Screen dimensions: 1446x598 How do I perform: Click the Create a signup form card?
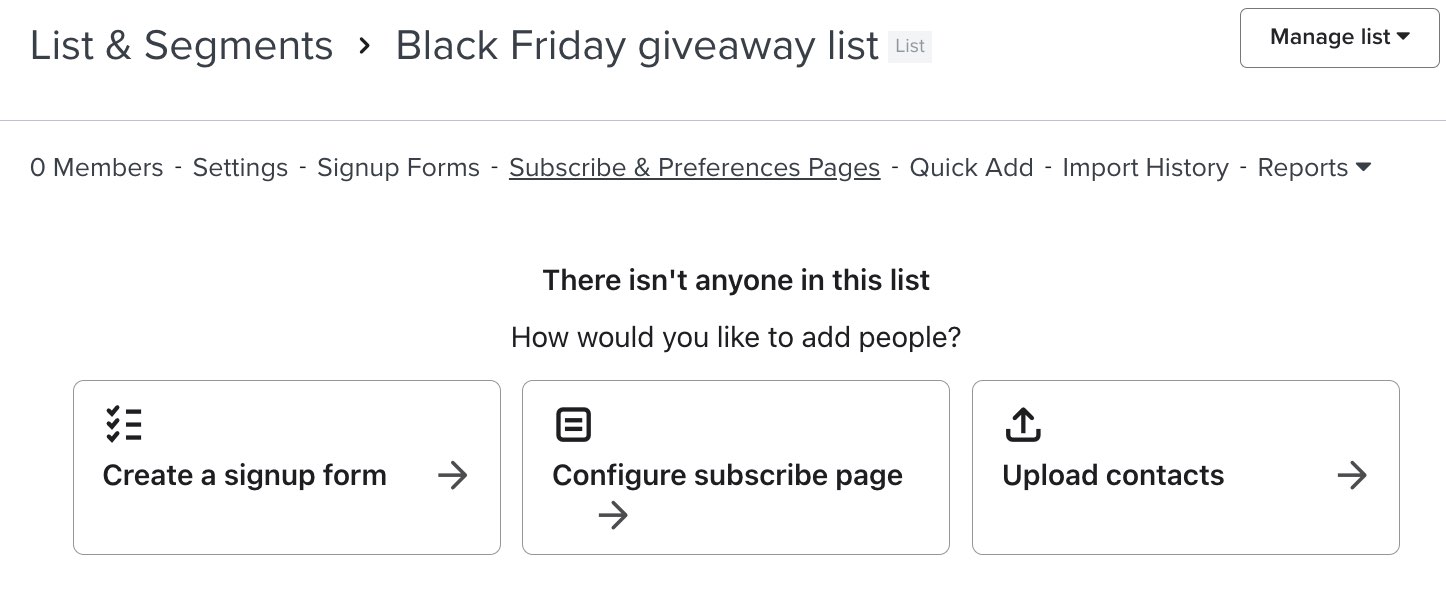tap(287, 467)
